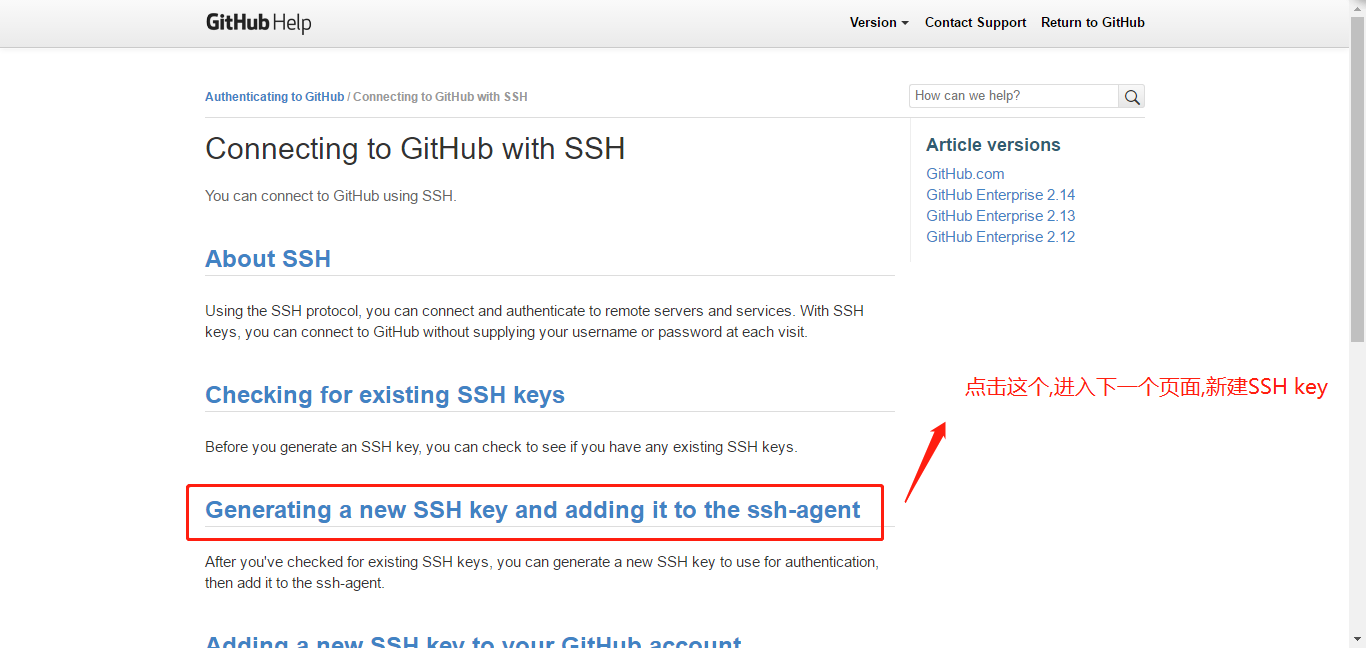Click the Article versions sidebar heading
Image resolution: width=1366 pixels, height=648 pixels.
tap(993, 145)
